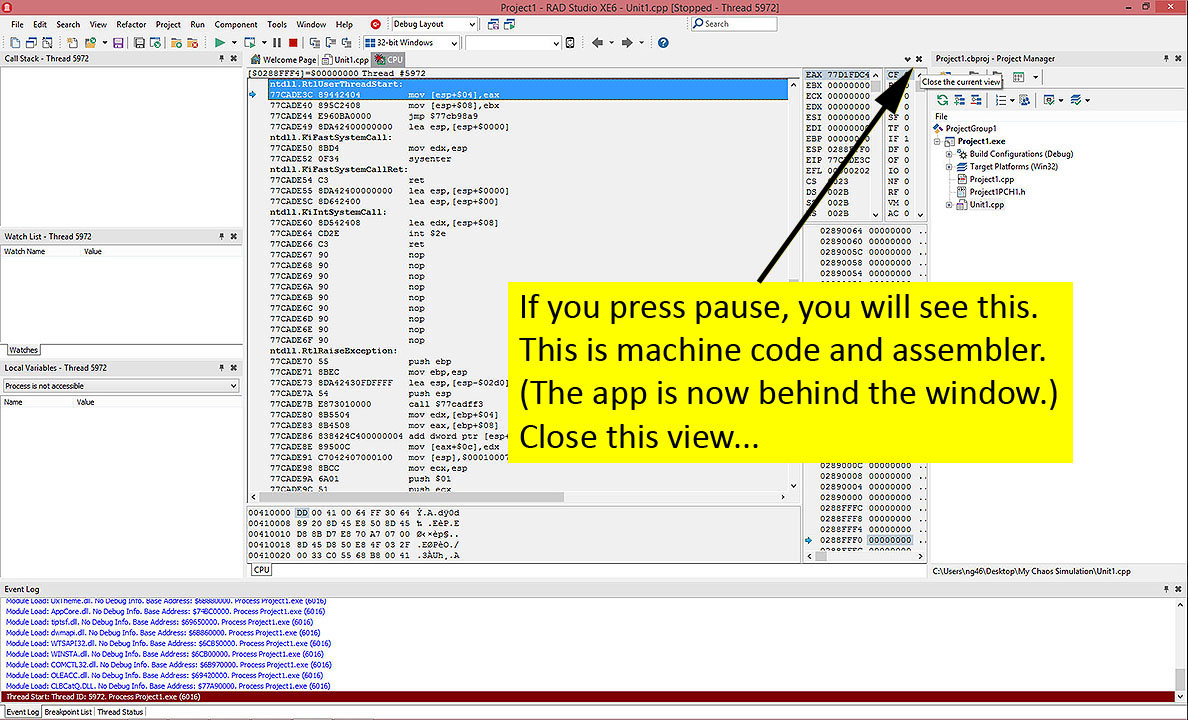
Task: Click the Remove file from project icon
Action: click(x=192, y=43)
